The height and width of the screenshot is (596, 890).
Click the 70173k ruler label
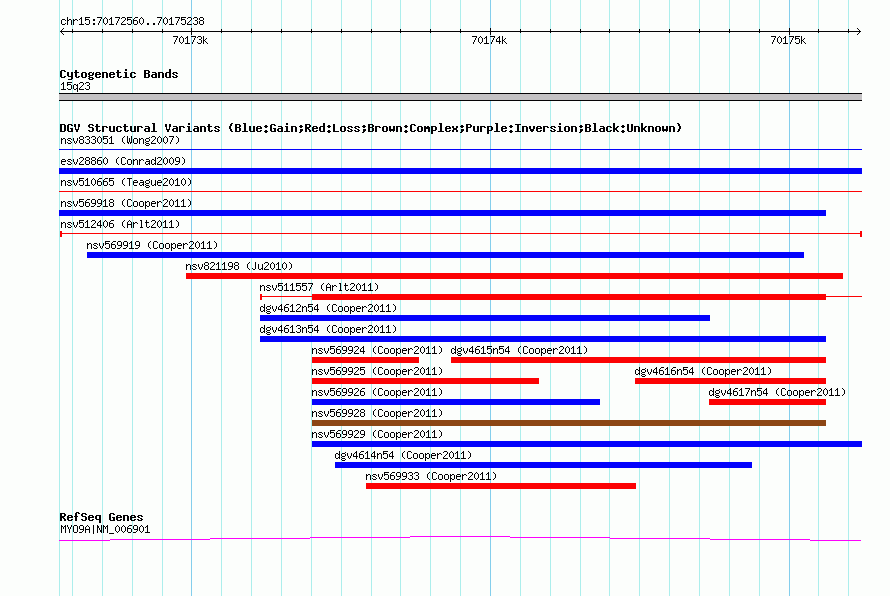tap(190, 40)
